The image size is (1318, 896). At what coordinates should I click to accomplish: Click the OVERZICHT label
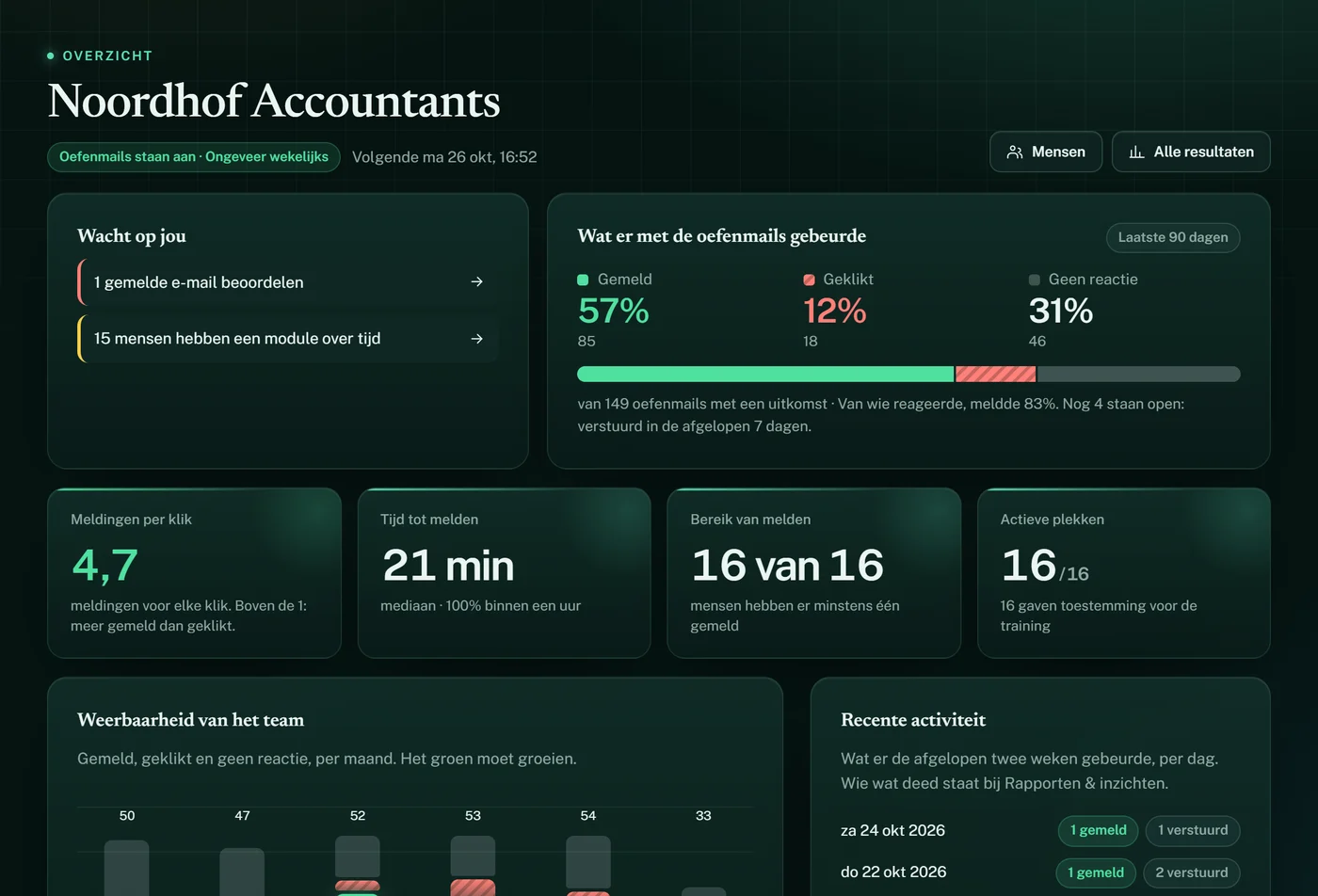(x=107, y=56)
